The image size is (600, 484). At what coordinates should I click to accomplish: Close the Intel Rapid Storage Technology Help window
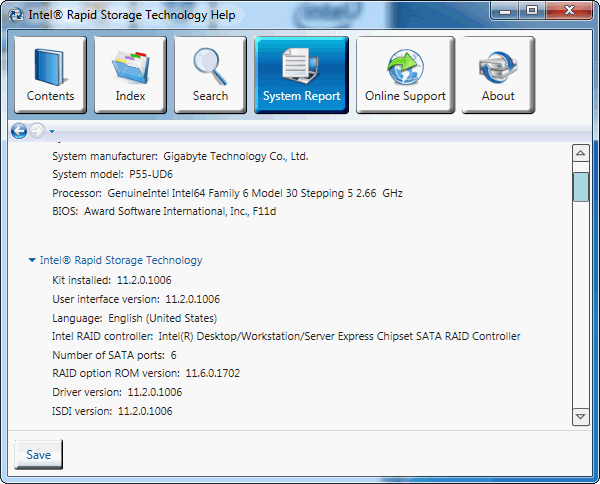pyautogui.click(x=569, y=11)
